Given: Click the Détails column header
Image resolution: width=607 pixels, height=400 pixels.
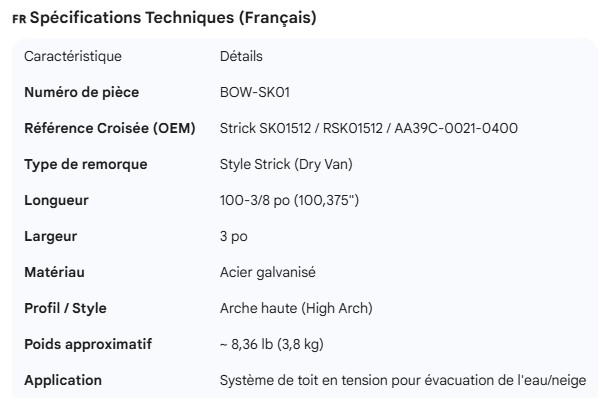Looking at the screenshot, I should point(241,56).
